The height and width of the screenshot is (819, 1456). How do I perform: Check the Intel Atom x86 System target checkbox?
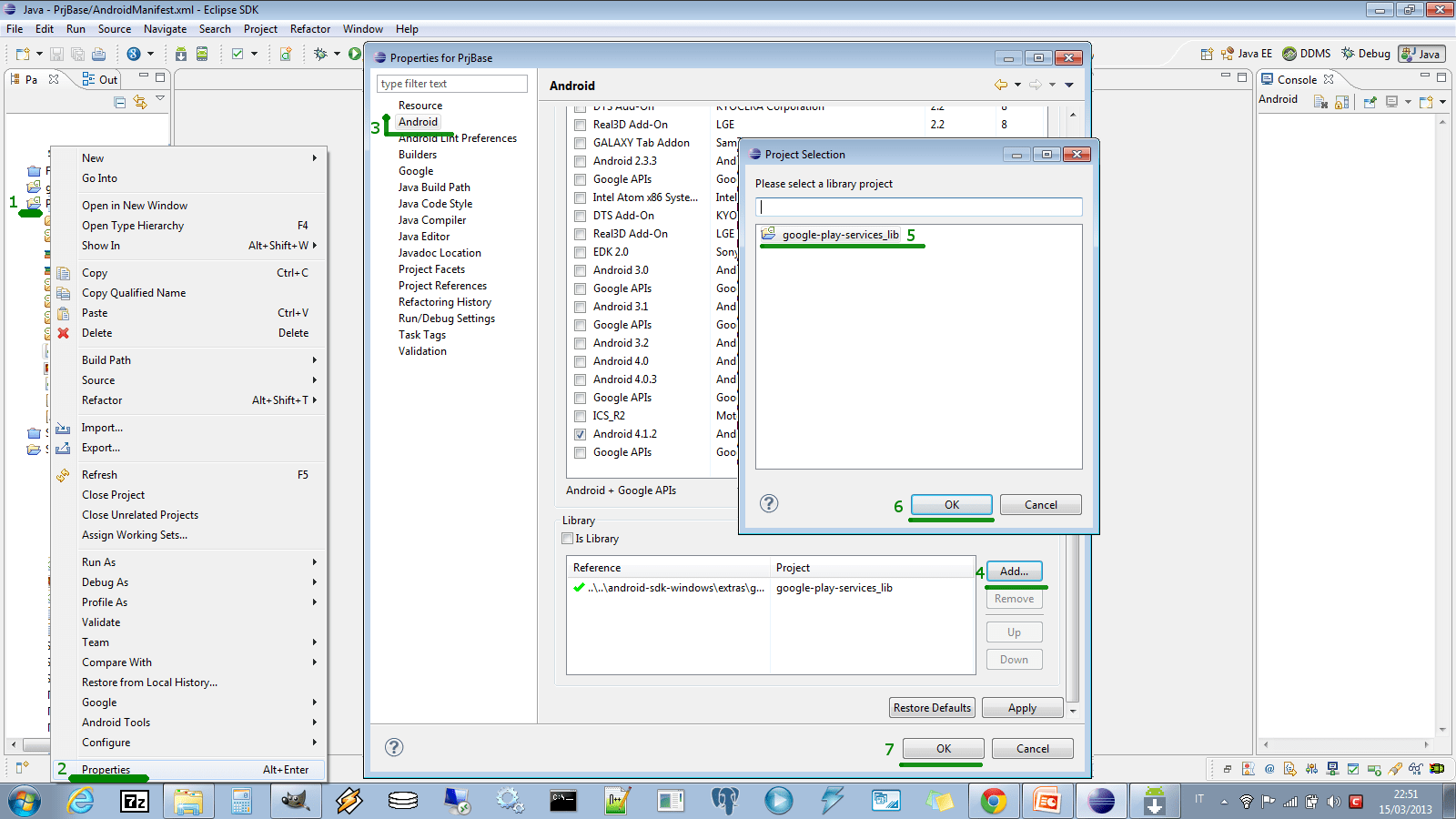coord(581,197)
